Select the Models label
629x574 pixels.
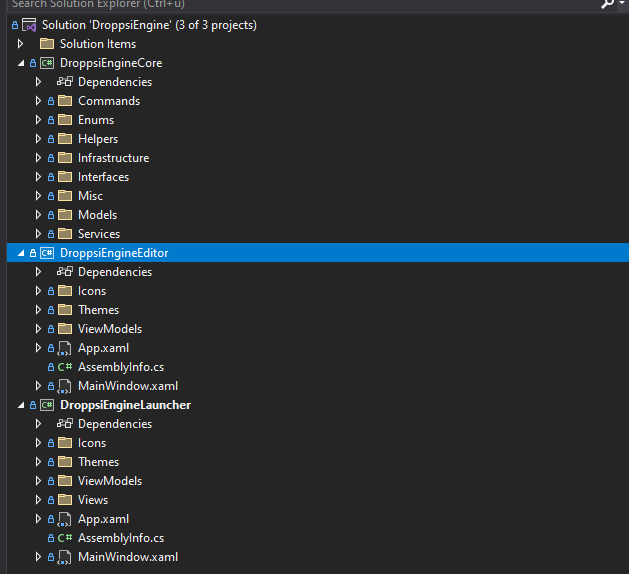tap(97, 215)
